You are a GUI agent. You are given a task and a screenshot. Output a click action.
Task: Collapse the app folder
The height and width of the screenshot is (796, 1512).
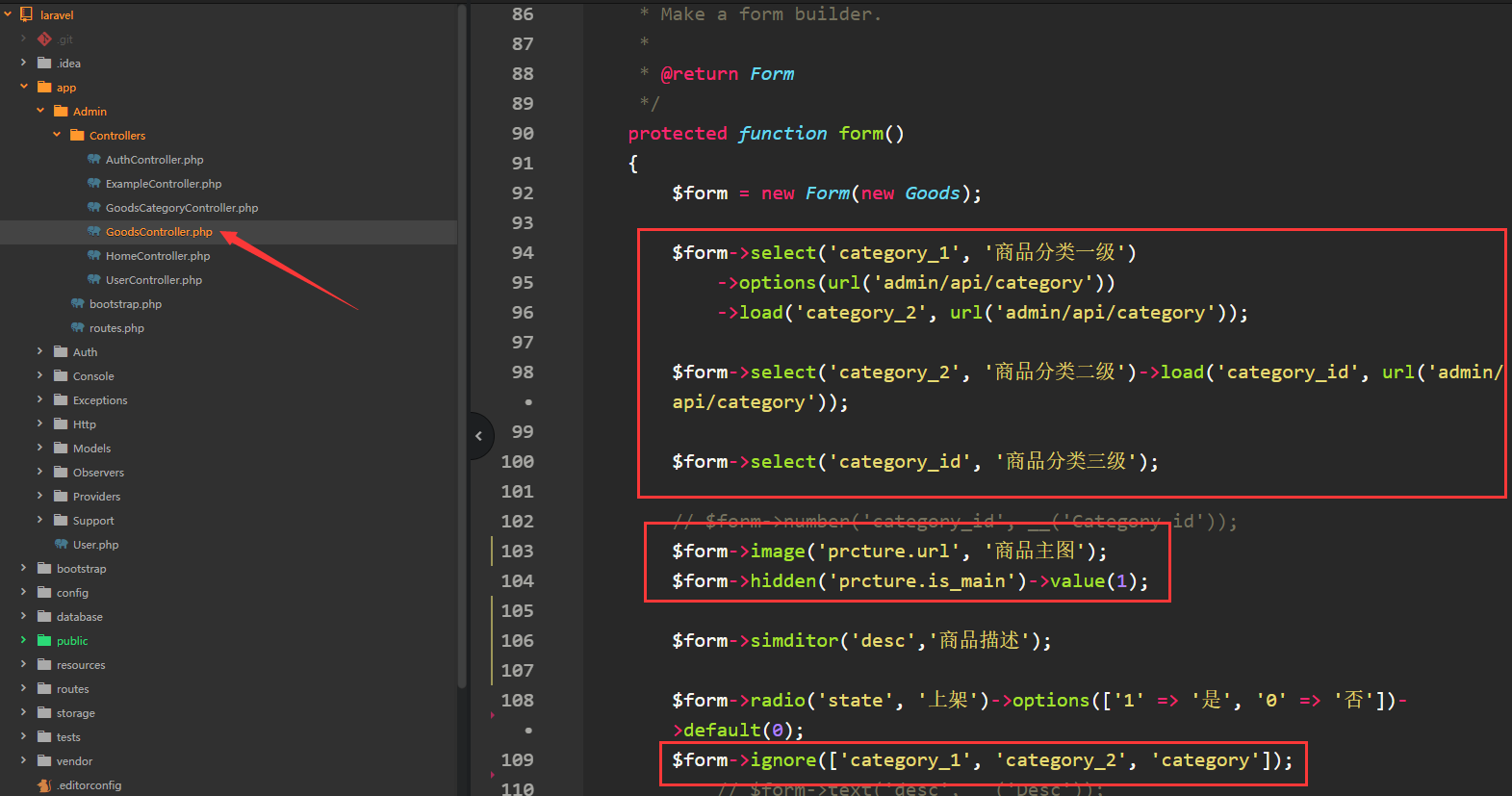24,87
